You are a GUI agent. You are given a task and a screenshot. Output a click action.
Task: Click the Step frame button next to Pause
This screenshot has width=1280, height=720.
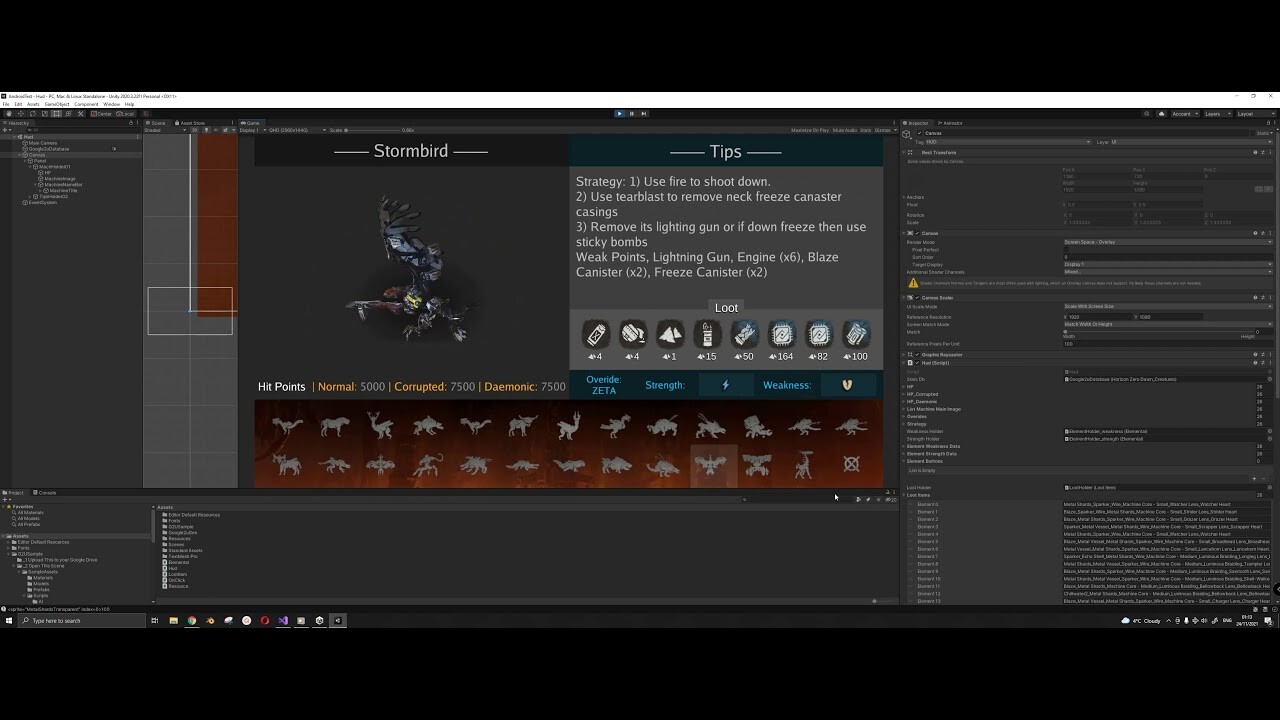[x=644, y=113]
